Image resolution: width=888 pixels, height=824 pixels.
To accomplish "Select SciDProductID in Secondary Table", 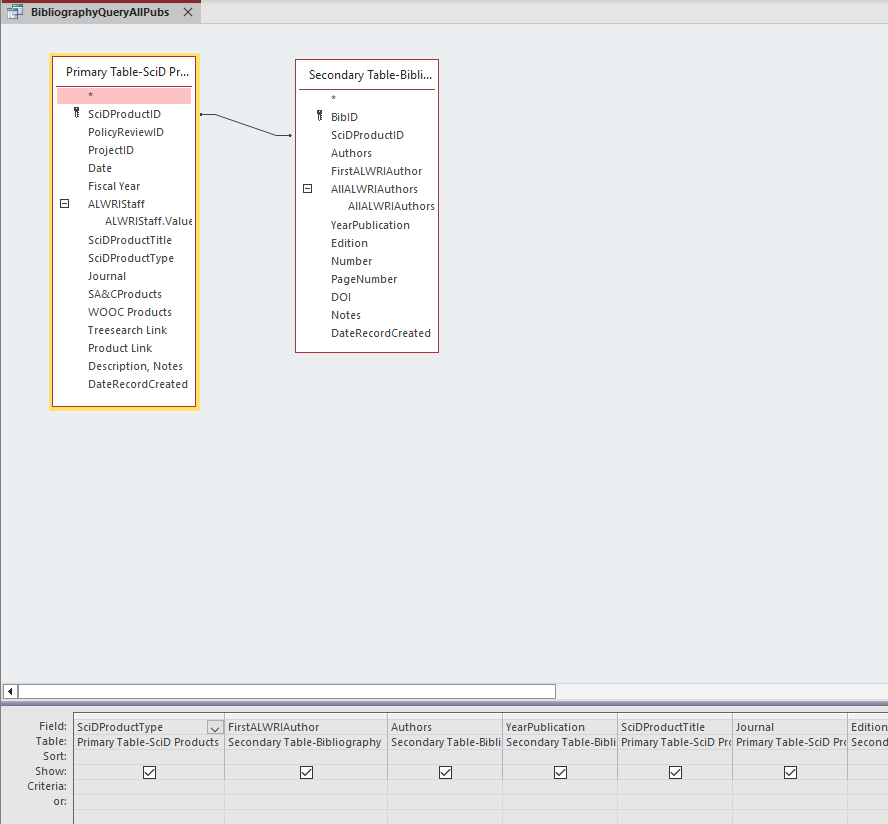I will pos(368,135).
